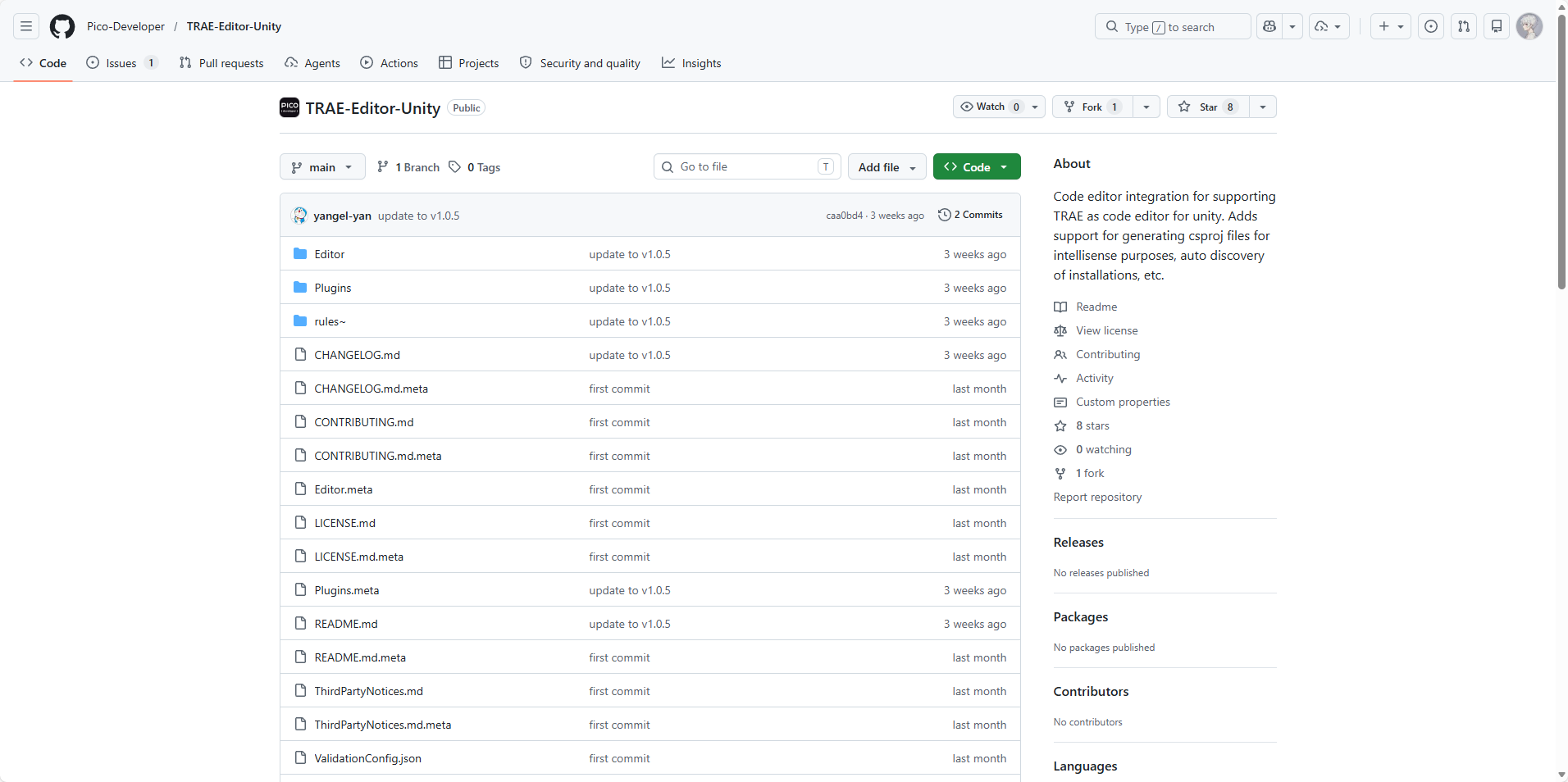
Task: Open the agents cloud dropdown in header
Action: pyautogui.click(x=1329, y=26)
